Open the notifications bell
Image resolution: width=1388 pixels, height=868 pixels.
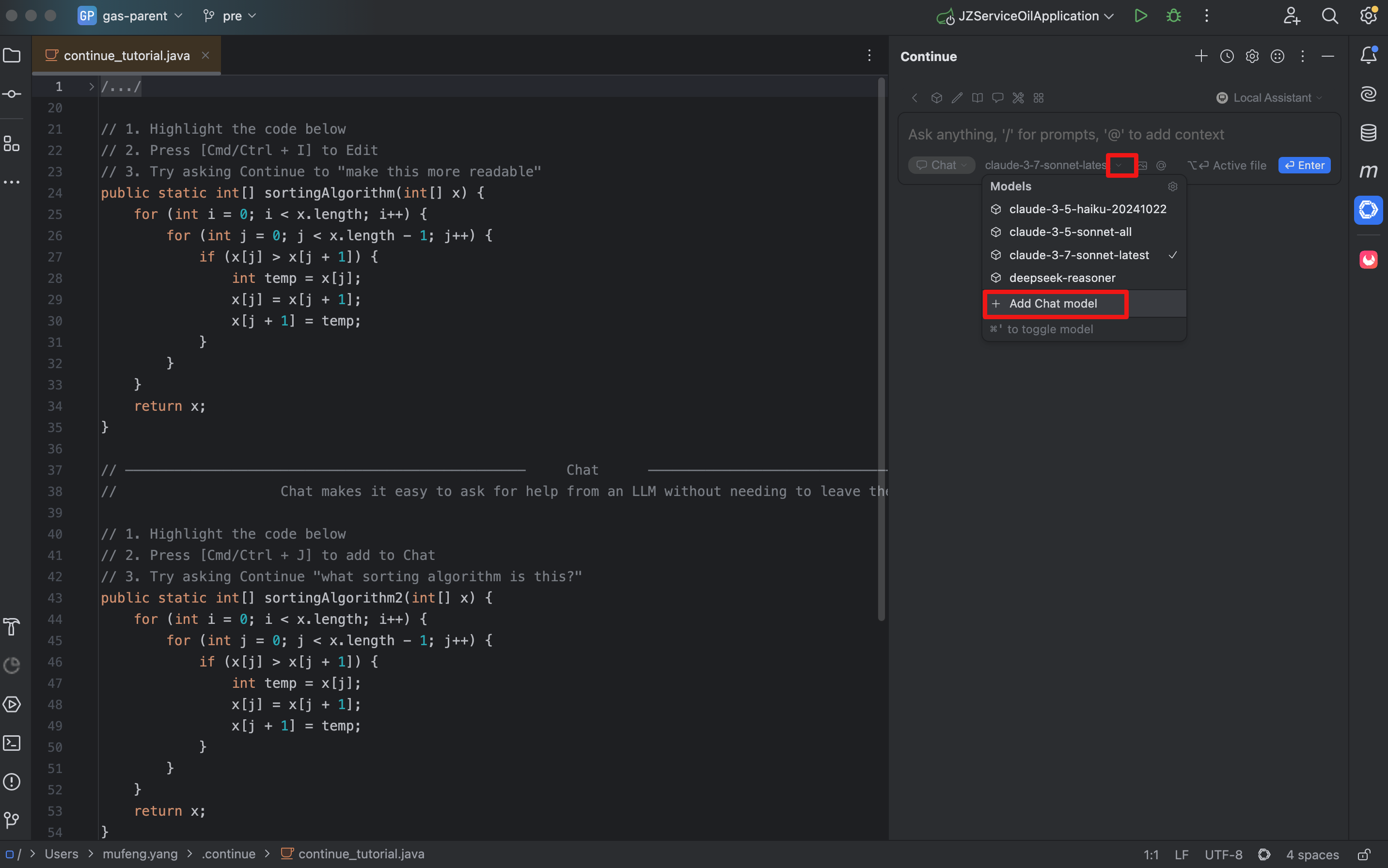1369,55
